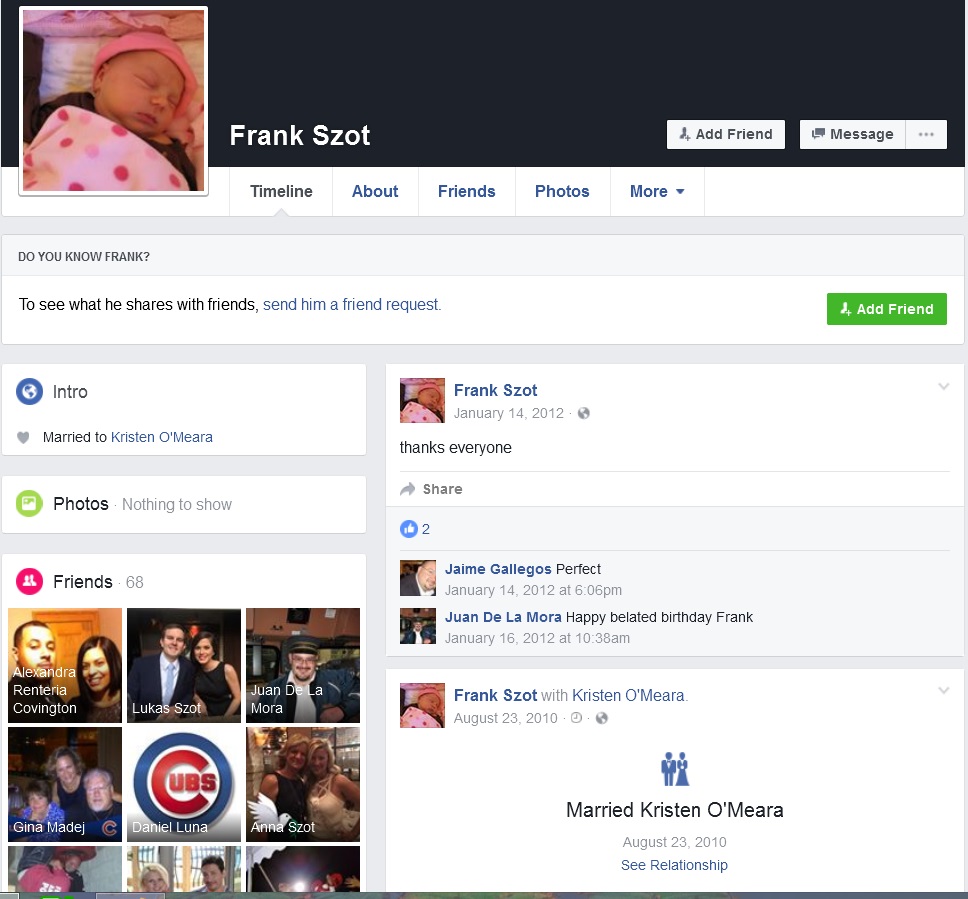Viewport: 968px width, 899px height.
Task: Click the "send him a friend request" link
Action: (x=352, y=304)
